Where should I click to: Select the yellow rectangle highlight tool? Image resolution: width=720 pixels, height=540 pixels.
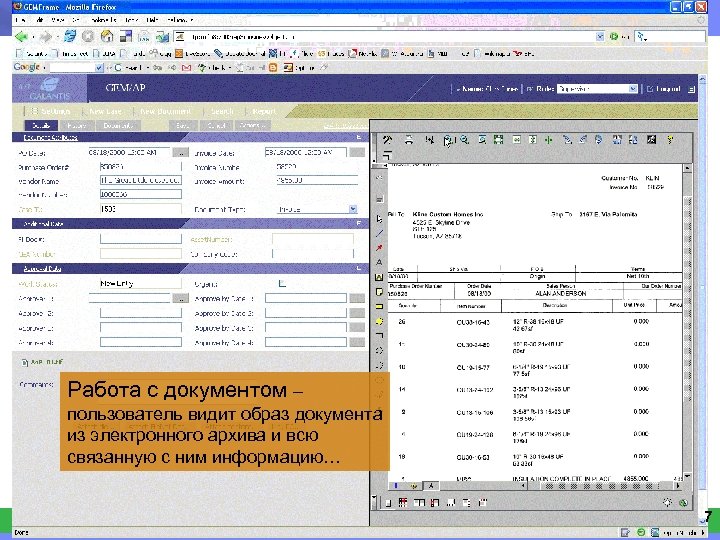tap(379, 306)
